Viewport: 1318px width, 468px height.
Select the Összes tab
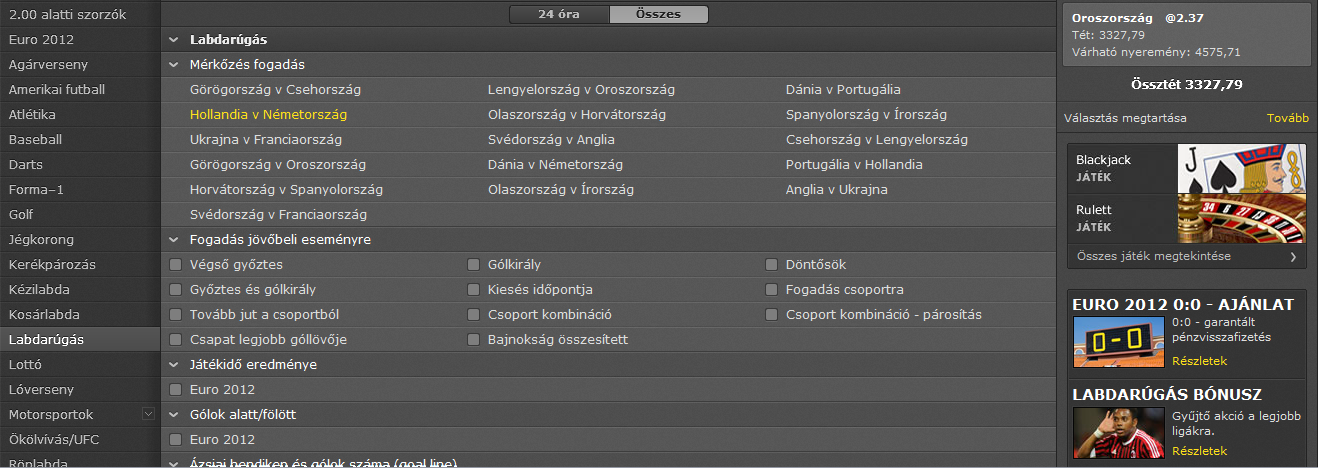(658, 15)
